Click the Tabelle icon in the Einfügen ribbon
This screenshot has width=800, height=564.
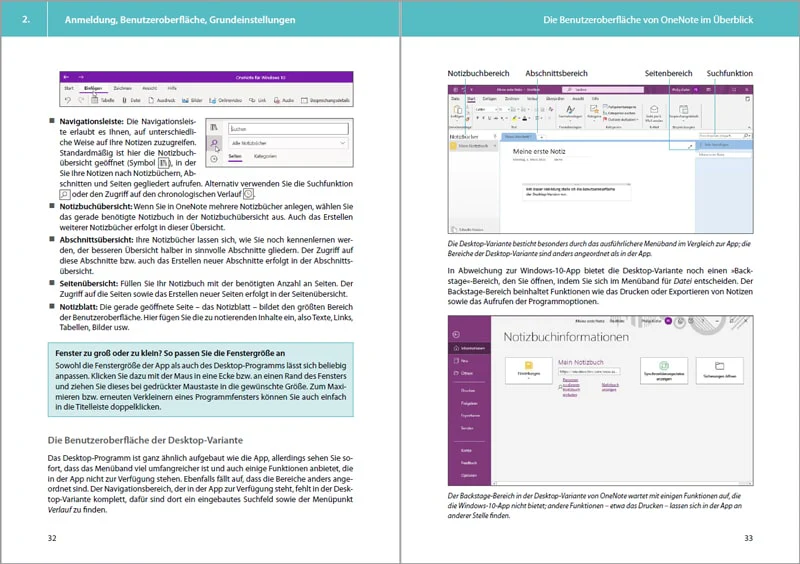pos(94,101)
